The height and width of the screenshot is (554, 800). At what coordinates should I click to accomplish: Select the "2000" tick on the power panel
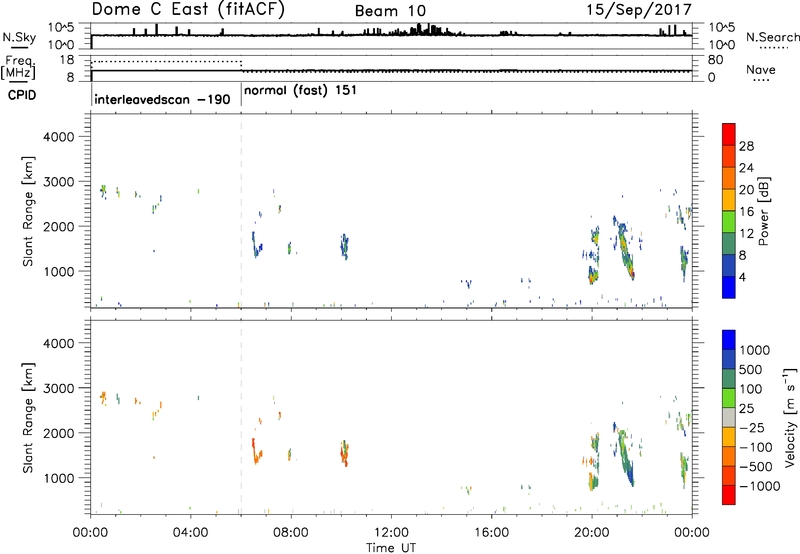58,226
